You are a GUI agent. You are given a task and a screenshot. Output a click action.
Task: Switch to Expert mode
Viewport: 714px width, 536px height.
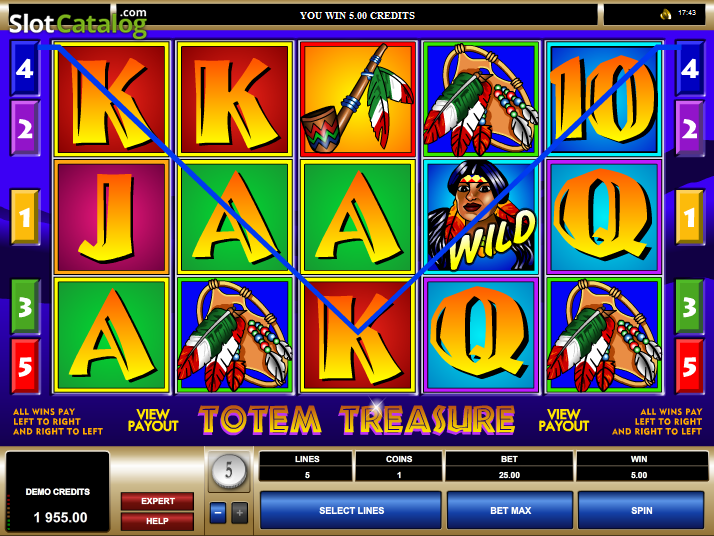pyautogui.click(x=158, y=501)
